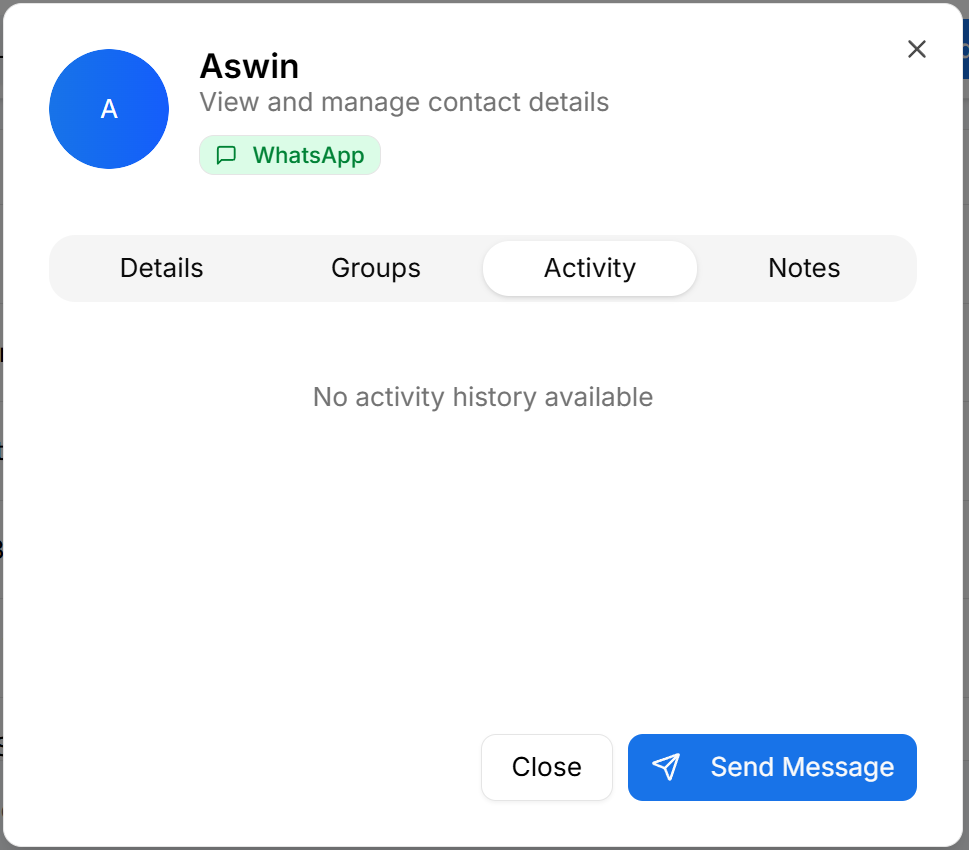This screenshot has height=850, width=969.
Task: Click the send arrow inside Send Message button
Action: (666, 767)
